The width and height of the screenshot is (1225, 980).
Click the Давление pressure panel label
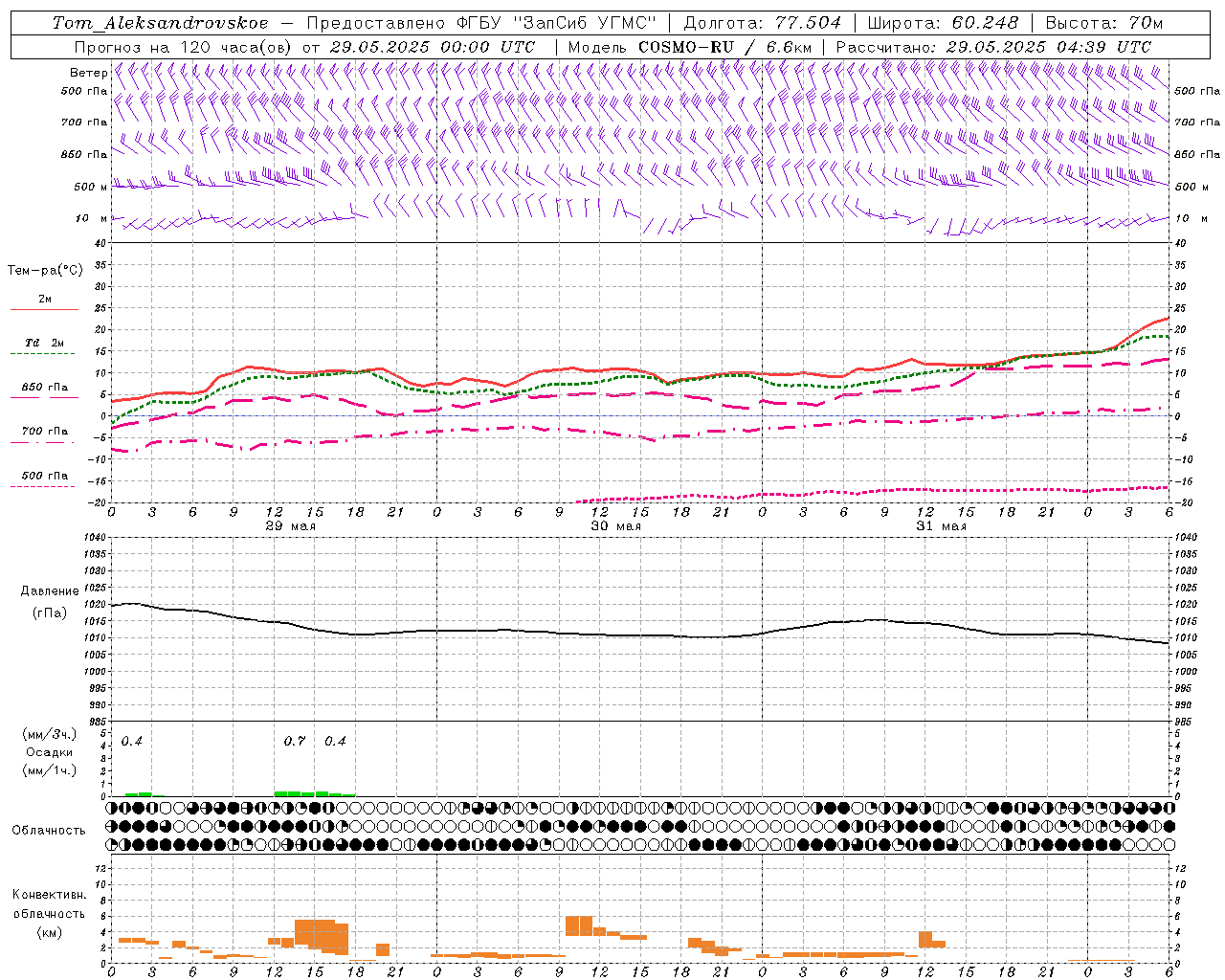[x=49, y=591]
